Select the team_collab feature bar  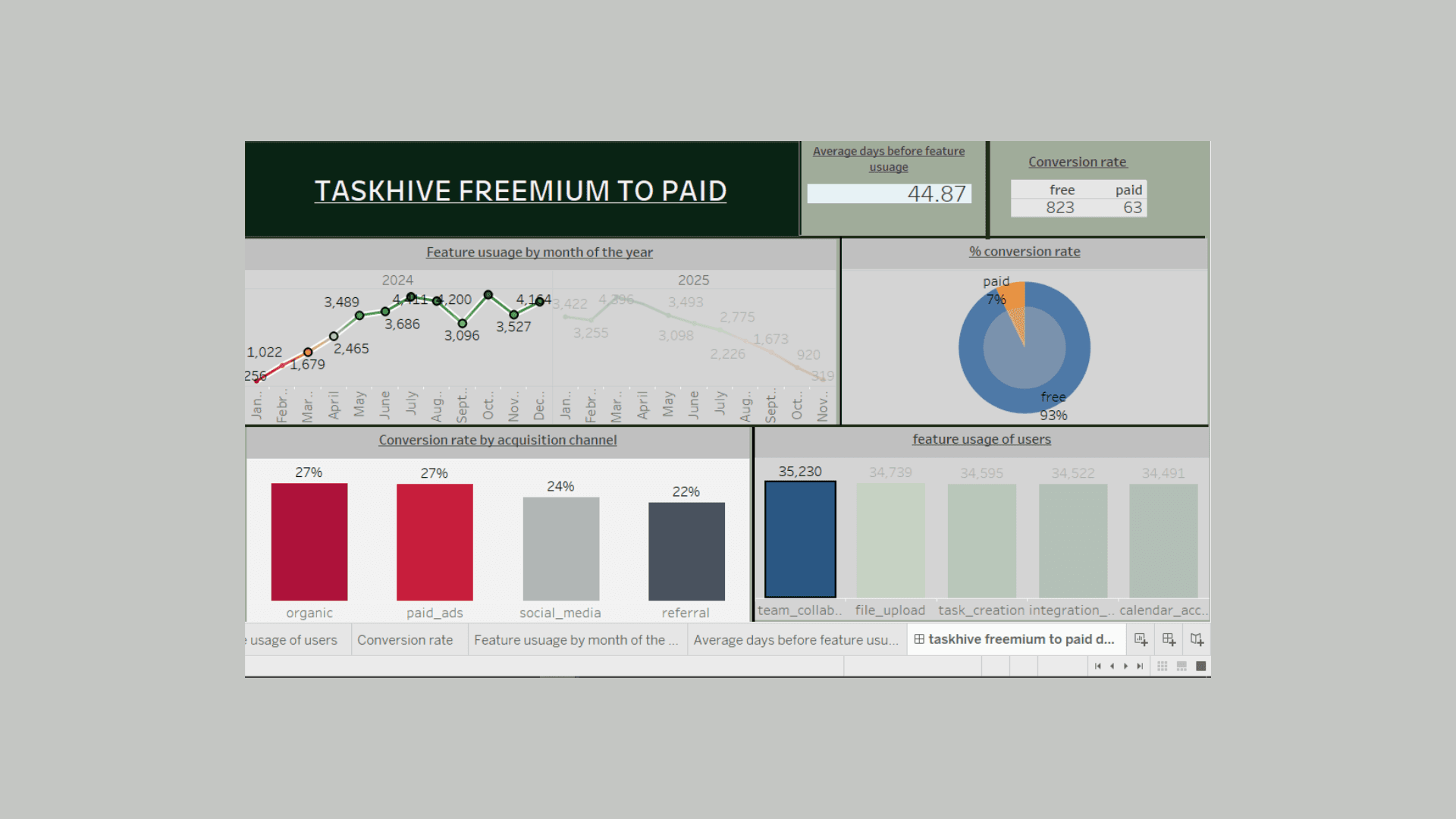[x=800, y=538]
